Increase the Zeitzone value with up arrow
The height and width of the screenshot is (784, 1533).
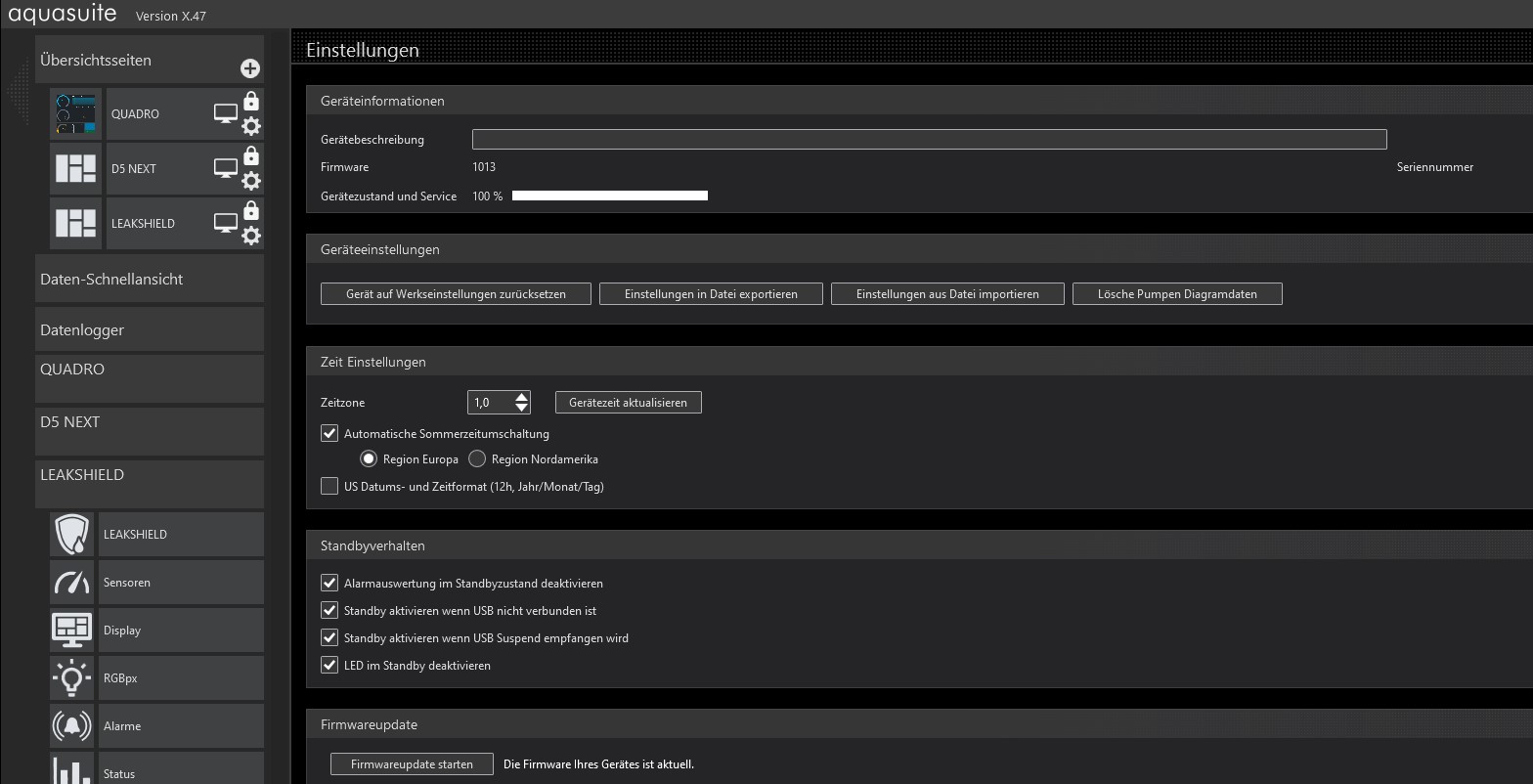(522, 397)
